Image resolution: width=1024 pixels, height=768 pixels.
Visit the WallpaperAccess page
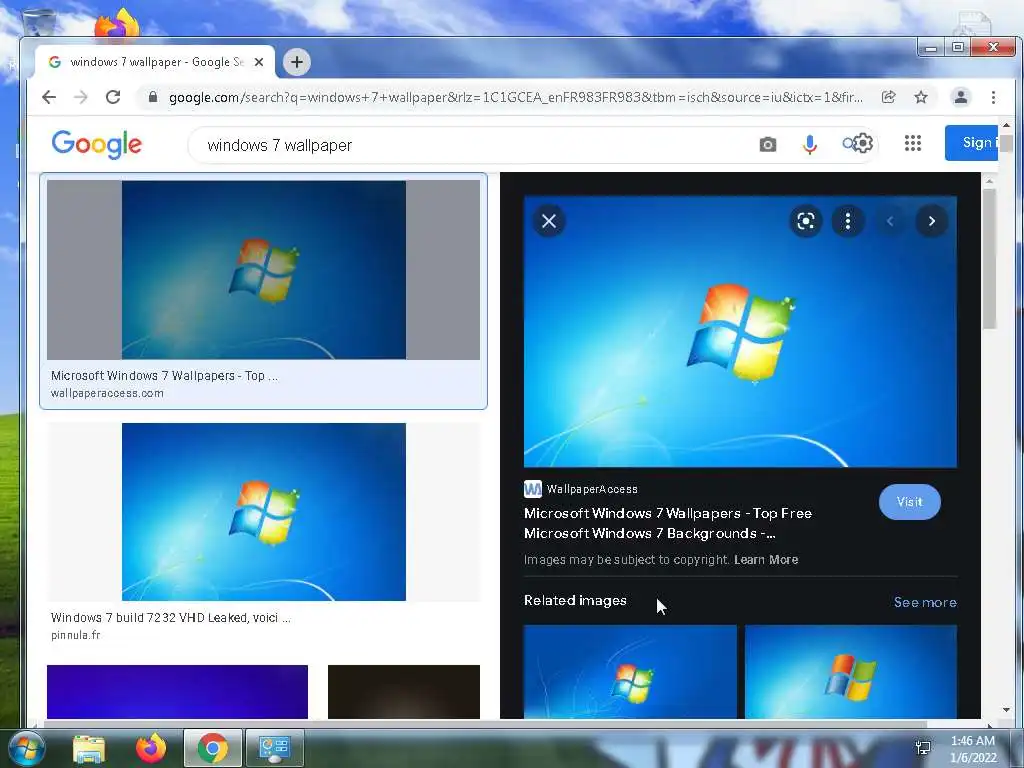910,502
